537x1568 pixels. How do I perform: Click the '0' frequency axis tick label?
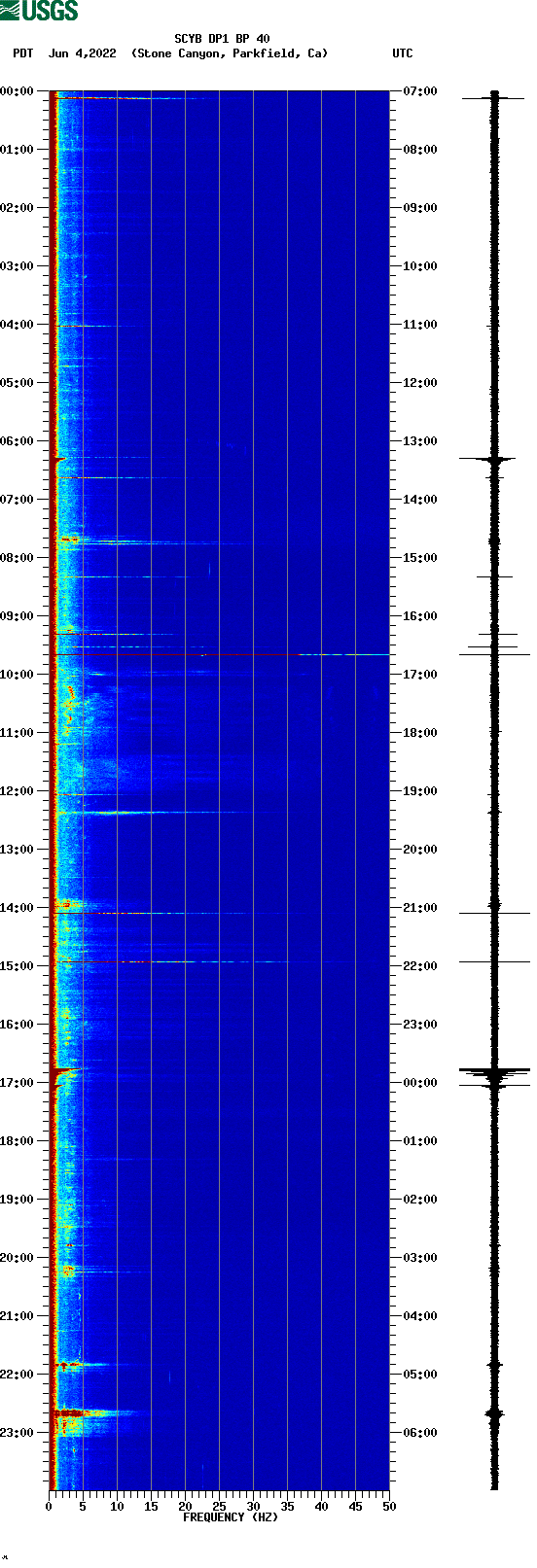(49, 1507)
